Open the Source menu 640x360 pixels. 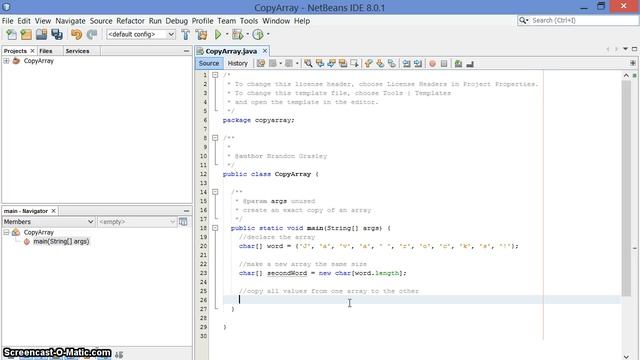[101, 21]
